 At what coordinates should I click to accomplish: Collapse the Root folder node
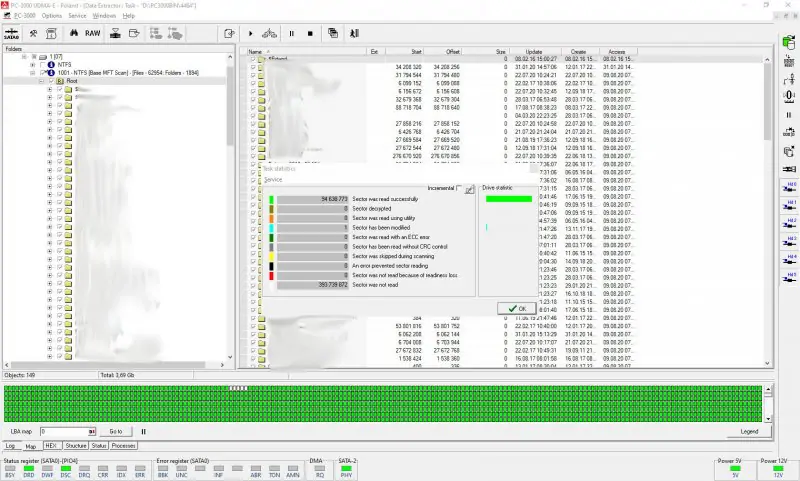point(41,81)
